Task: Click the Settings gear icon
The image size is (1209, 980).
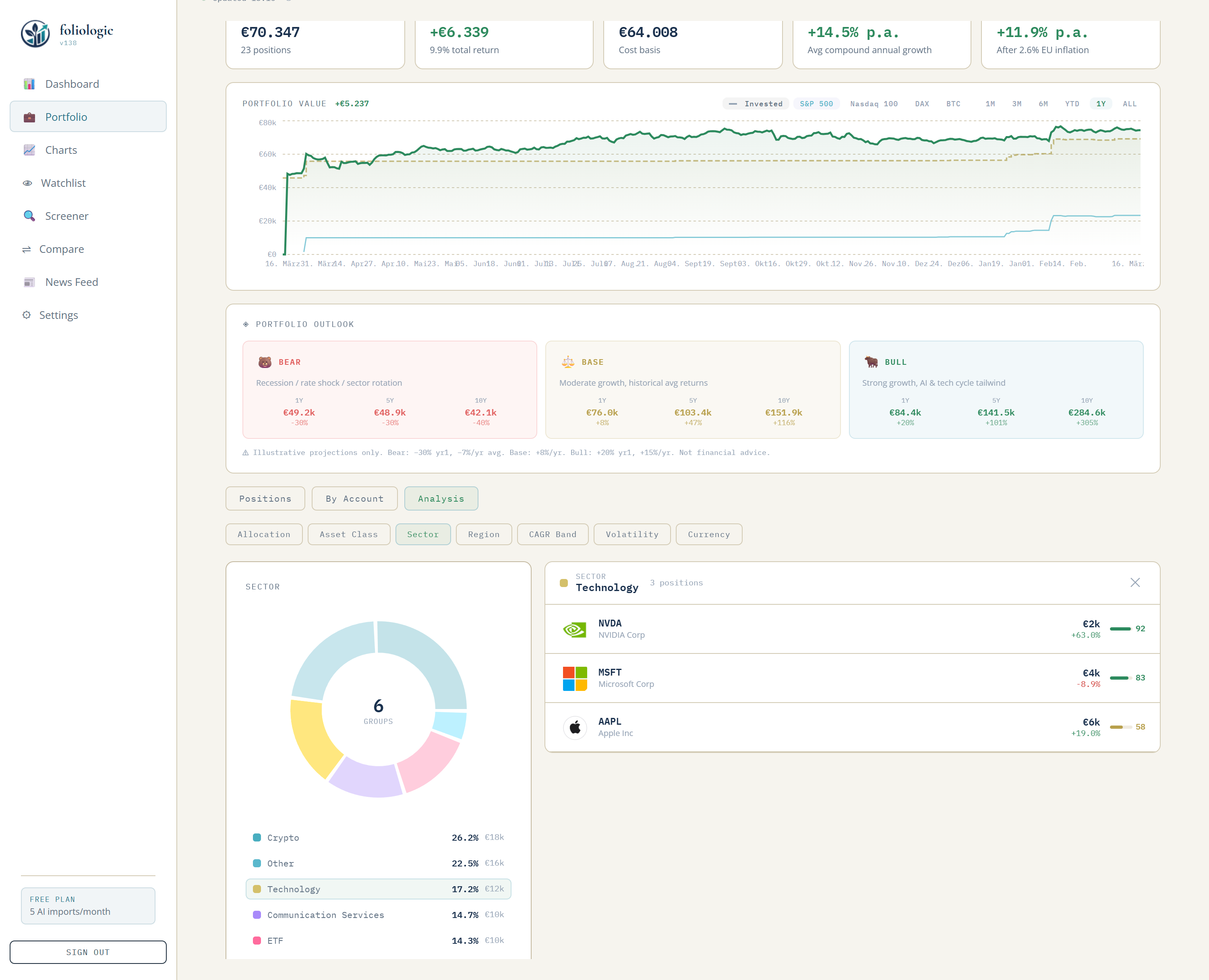Action: pyautogui.click(x=27, y=314)
